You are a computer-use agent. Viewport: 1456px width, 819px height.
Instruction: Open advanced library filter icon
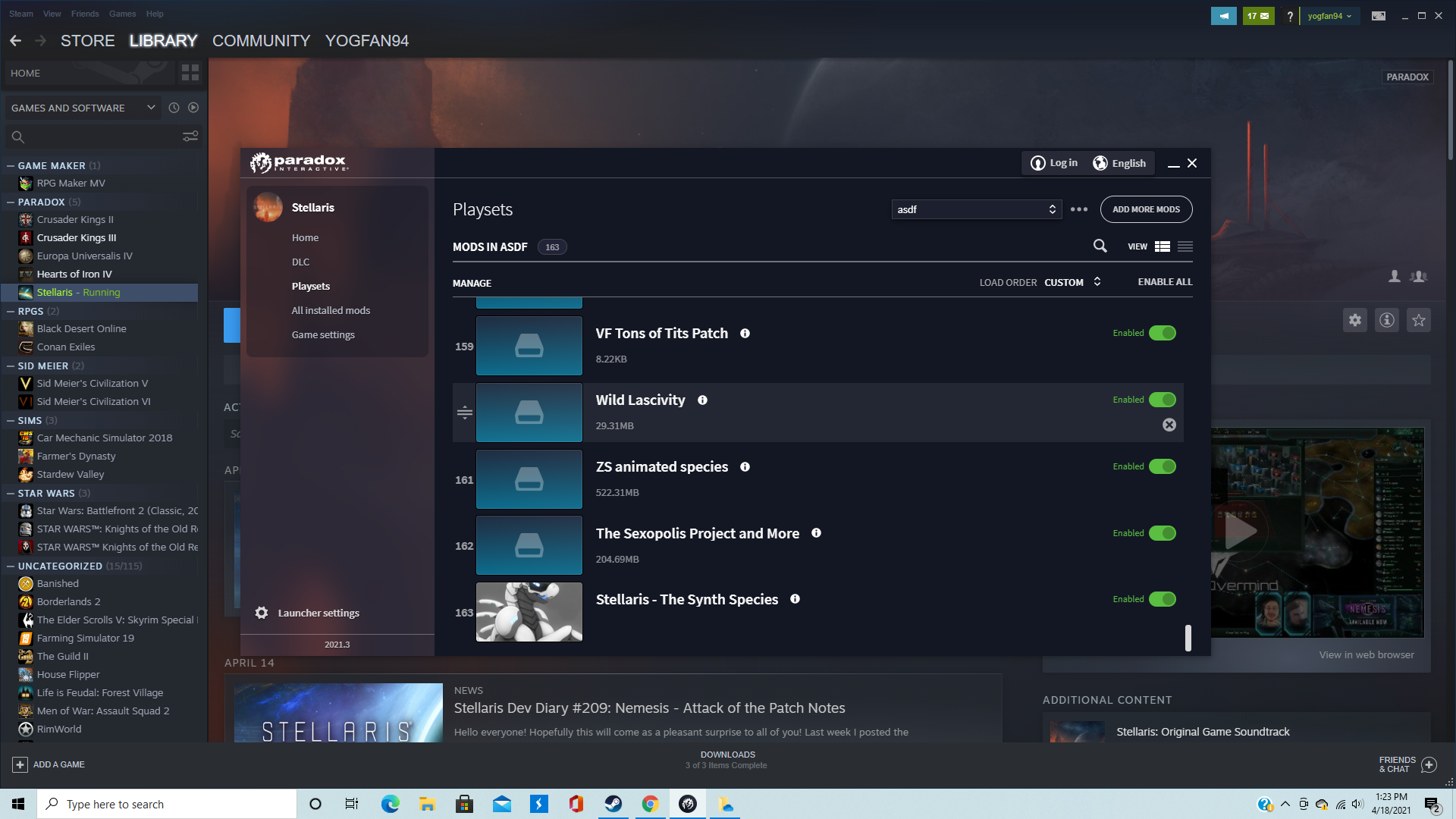(x=190, y=136)
